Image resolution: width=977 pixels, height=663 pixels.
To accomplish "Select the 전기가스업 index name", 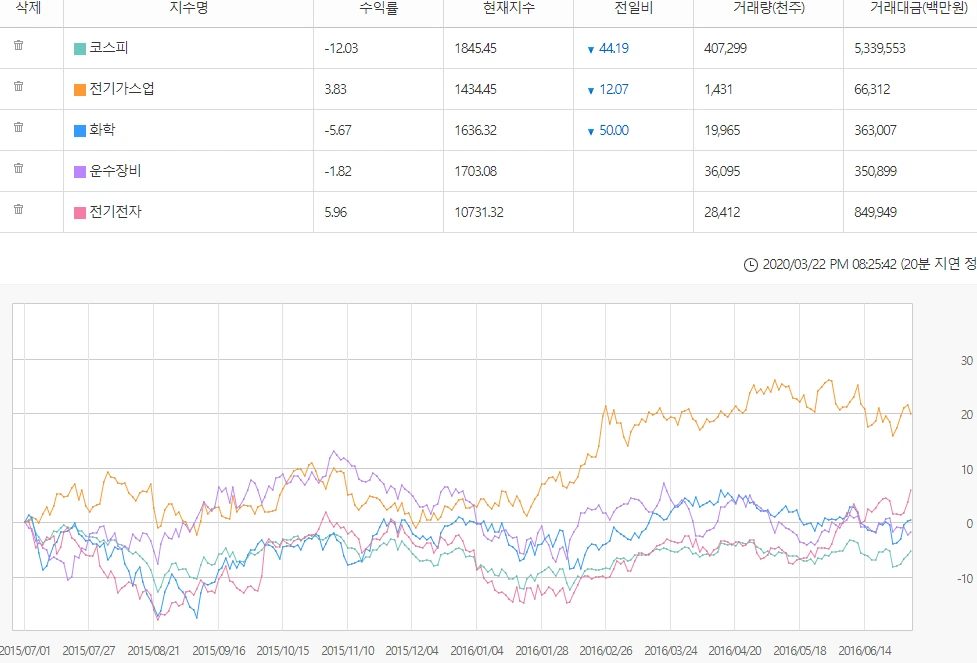I will point(122,88).
